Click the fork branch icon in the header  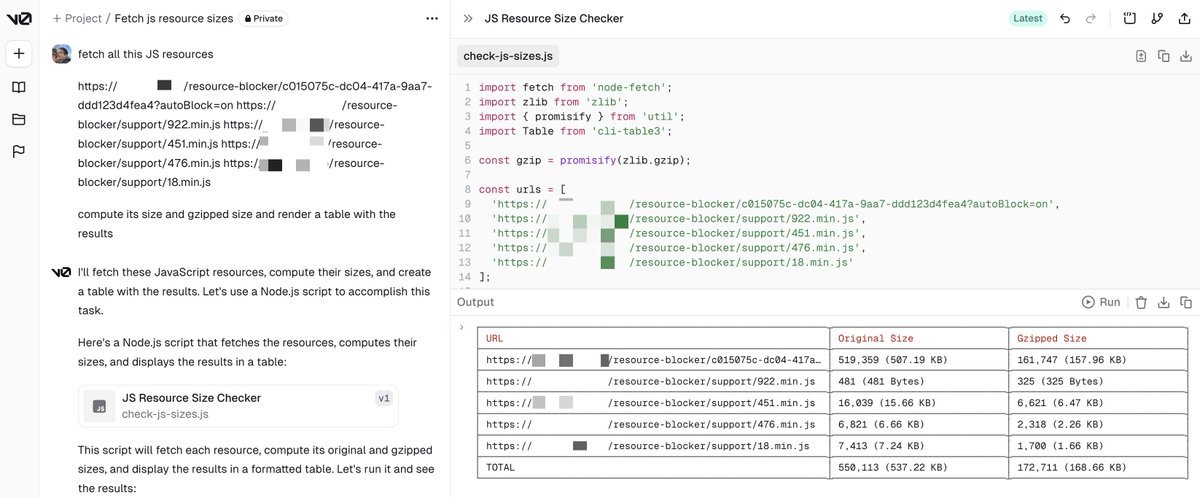point(1157,18)
